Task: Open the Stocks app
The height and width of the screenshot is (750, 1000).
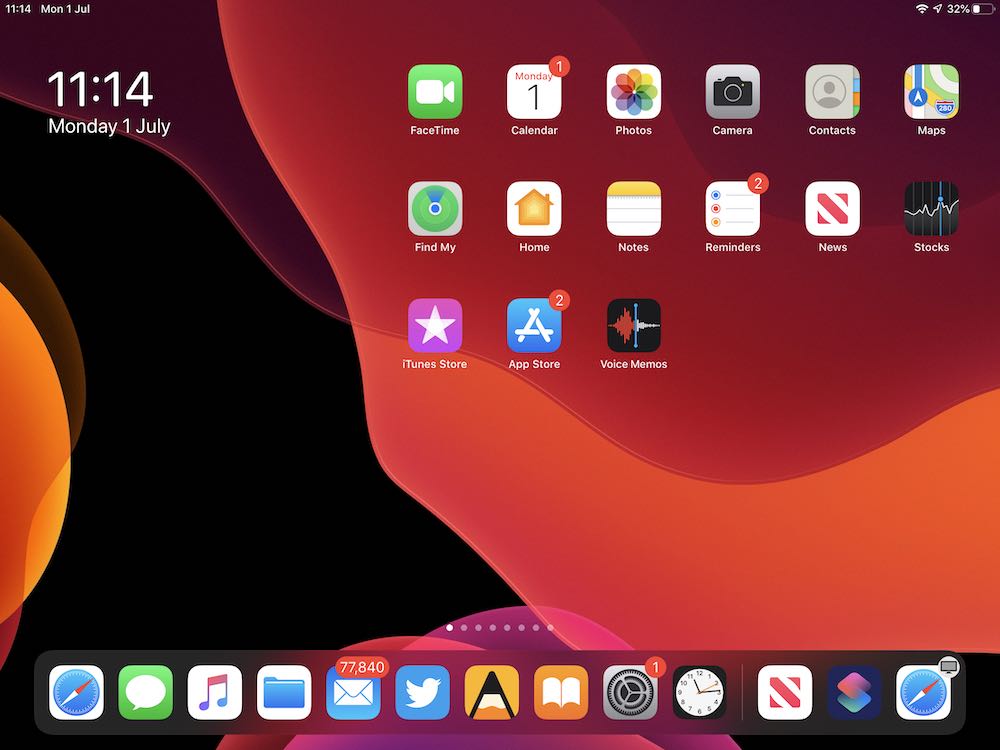Action: (x=931, y=209)
